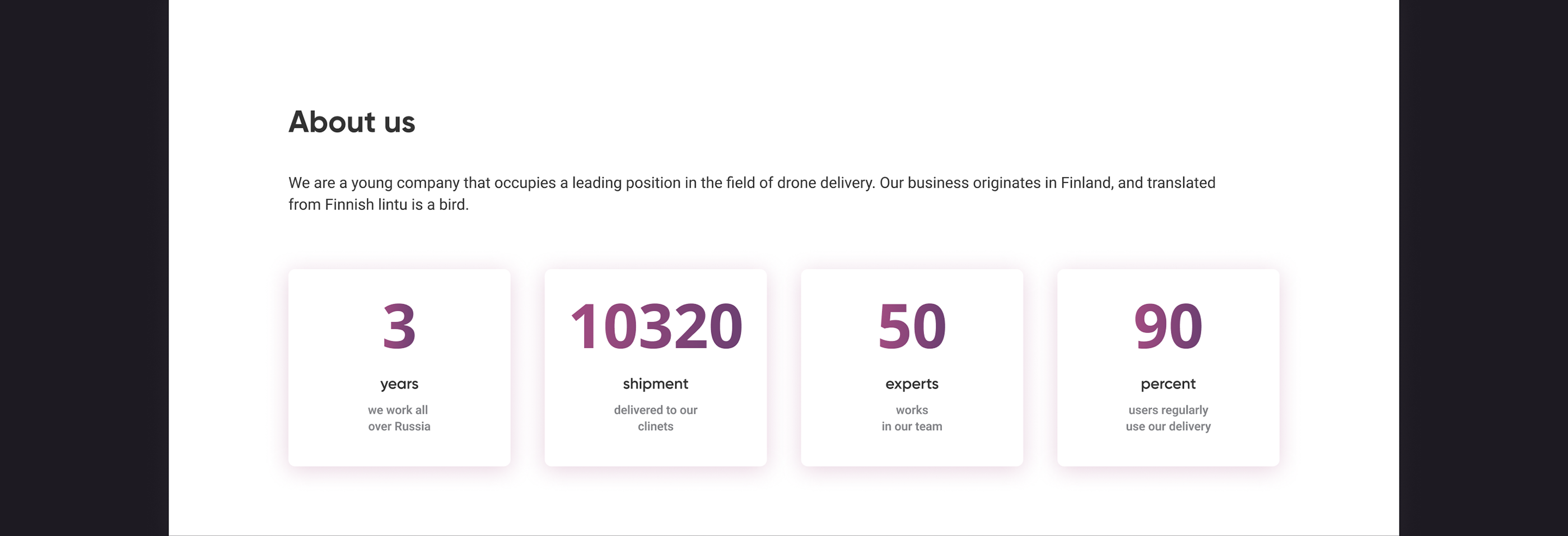Click the "delivered to our clinets" caption
This screenshot has height=536, width=1568.
coord(656,418)
